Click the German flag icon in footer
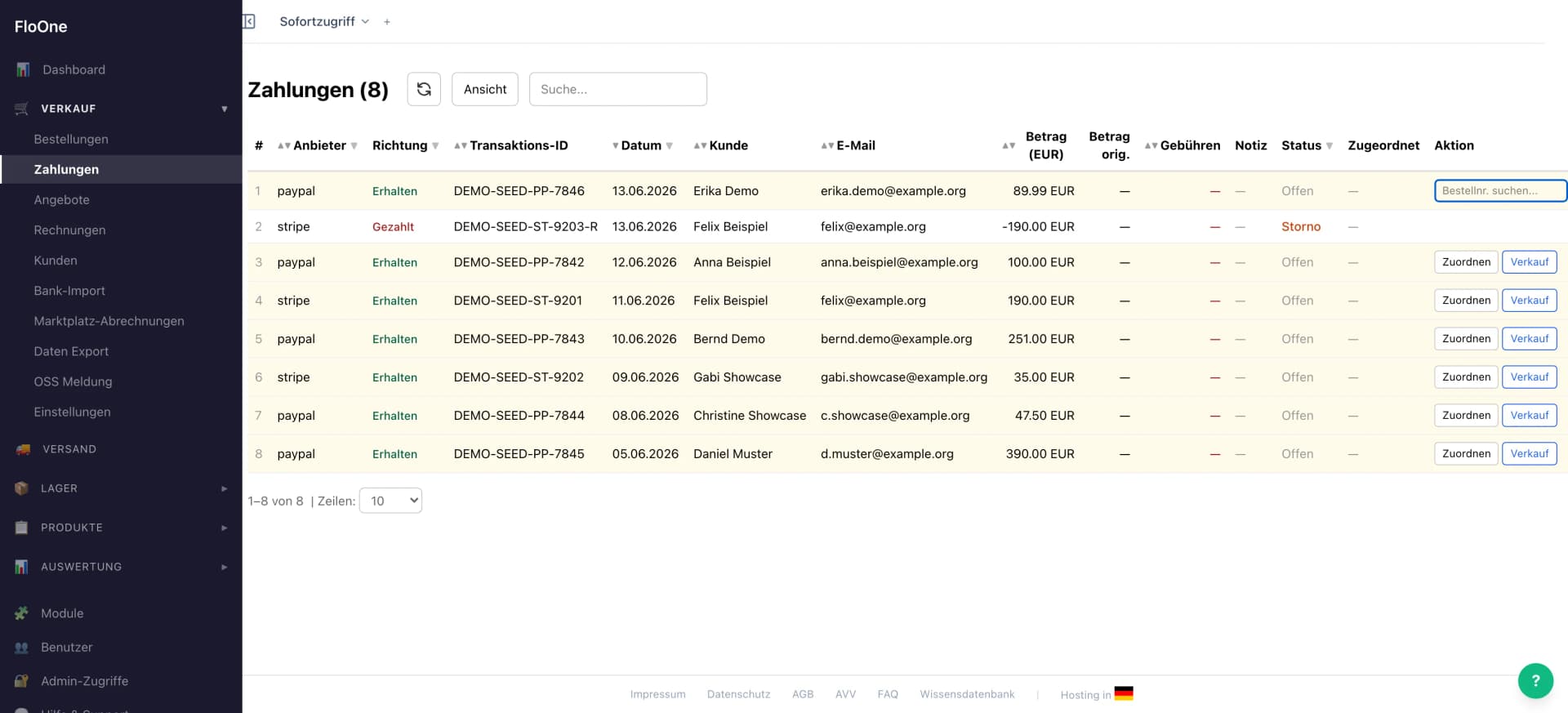The image size is (1568, 713). coord(1124,693)
